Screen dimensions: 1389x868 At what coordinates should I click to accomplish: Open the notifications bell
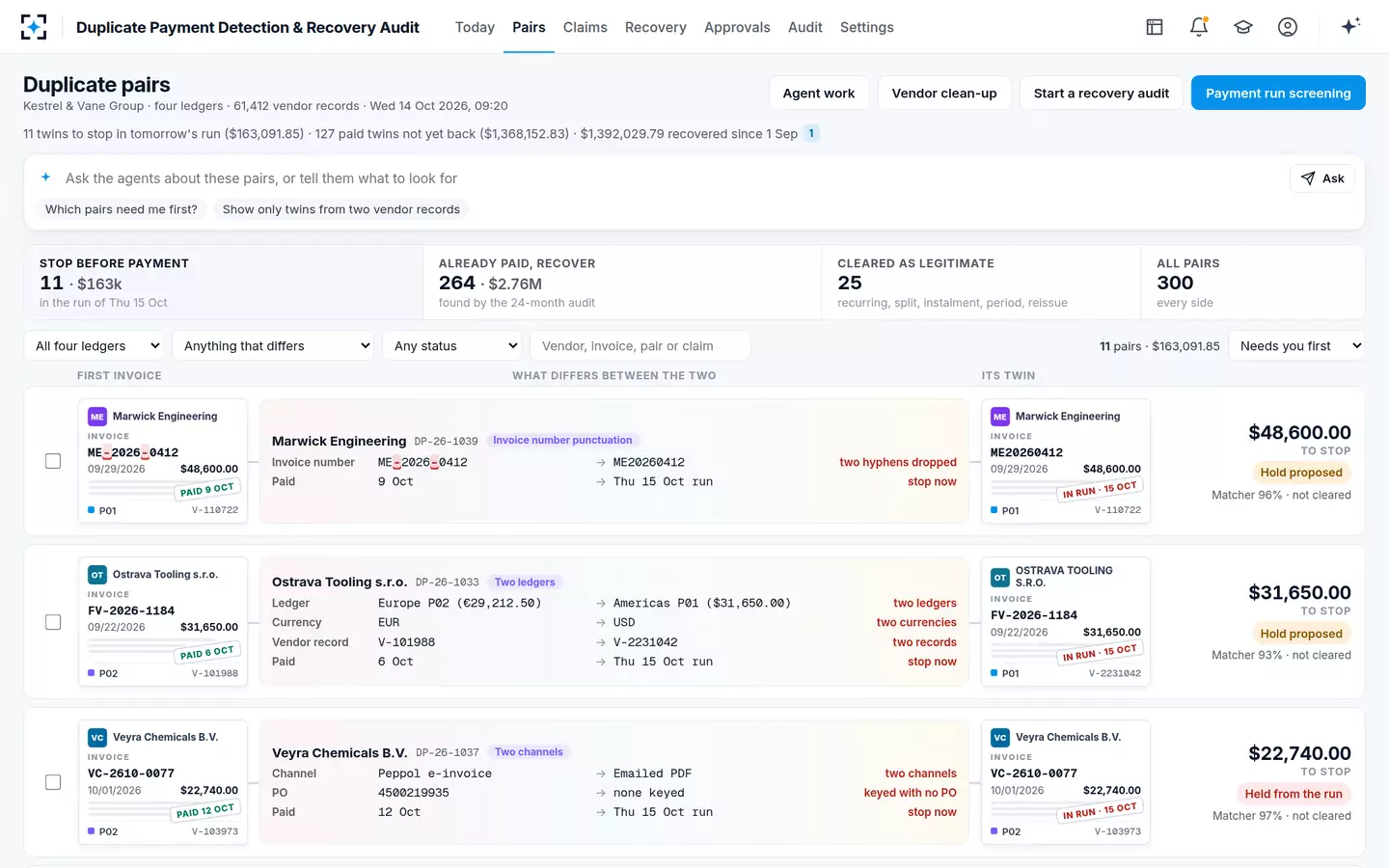(x=1199, y=27)
